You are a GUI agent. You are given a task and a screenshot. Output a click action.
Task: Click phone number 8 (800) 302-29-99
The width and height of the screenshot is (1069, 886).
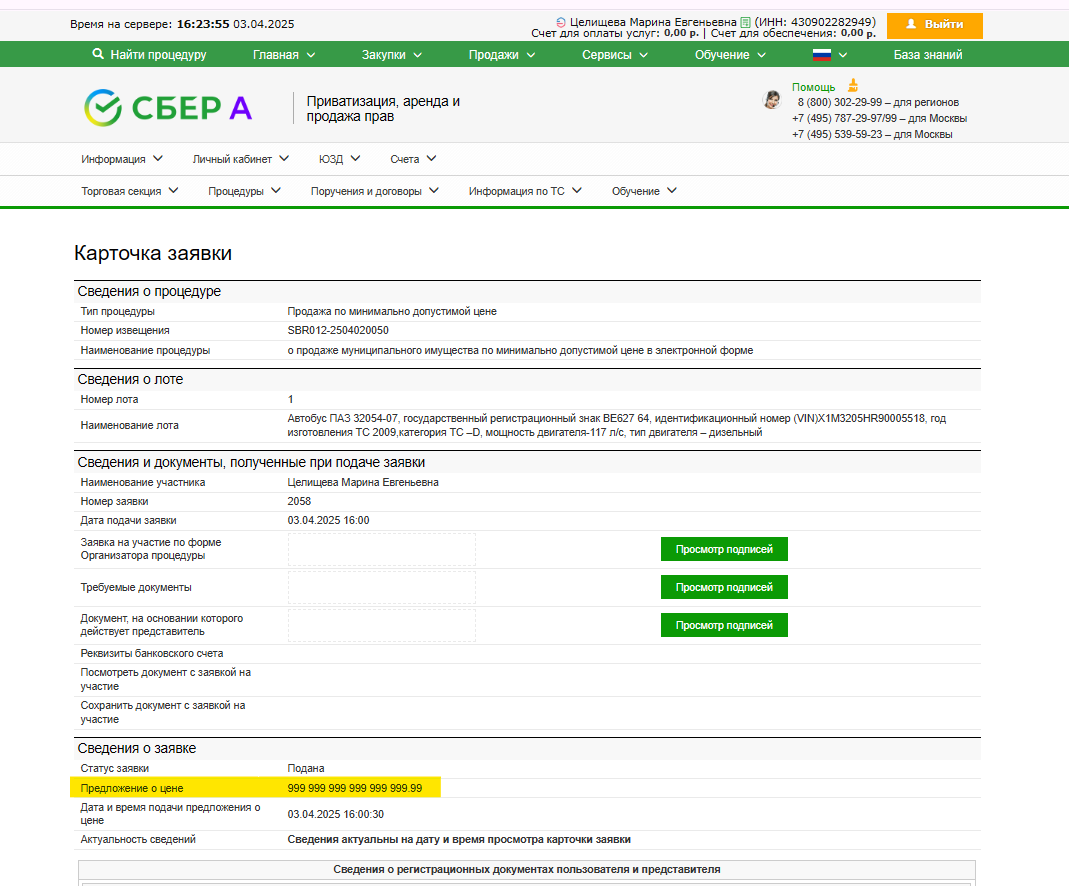point(840,102)
